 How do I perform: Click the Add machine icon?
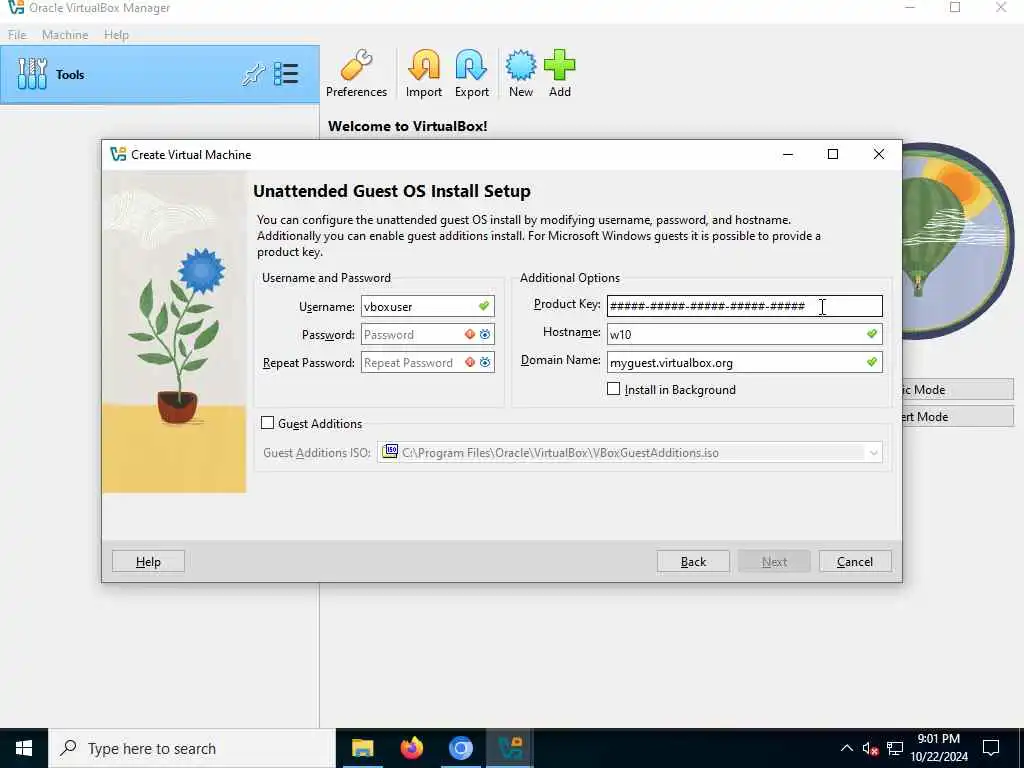pos(560,74)
